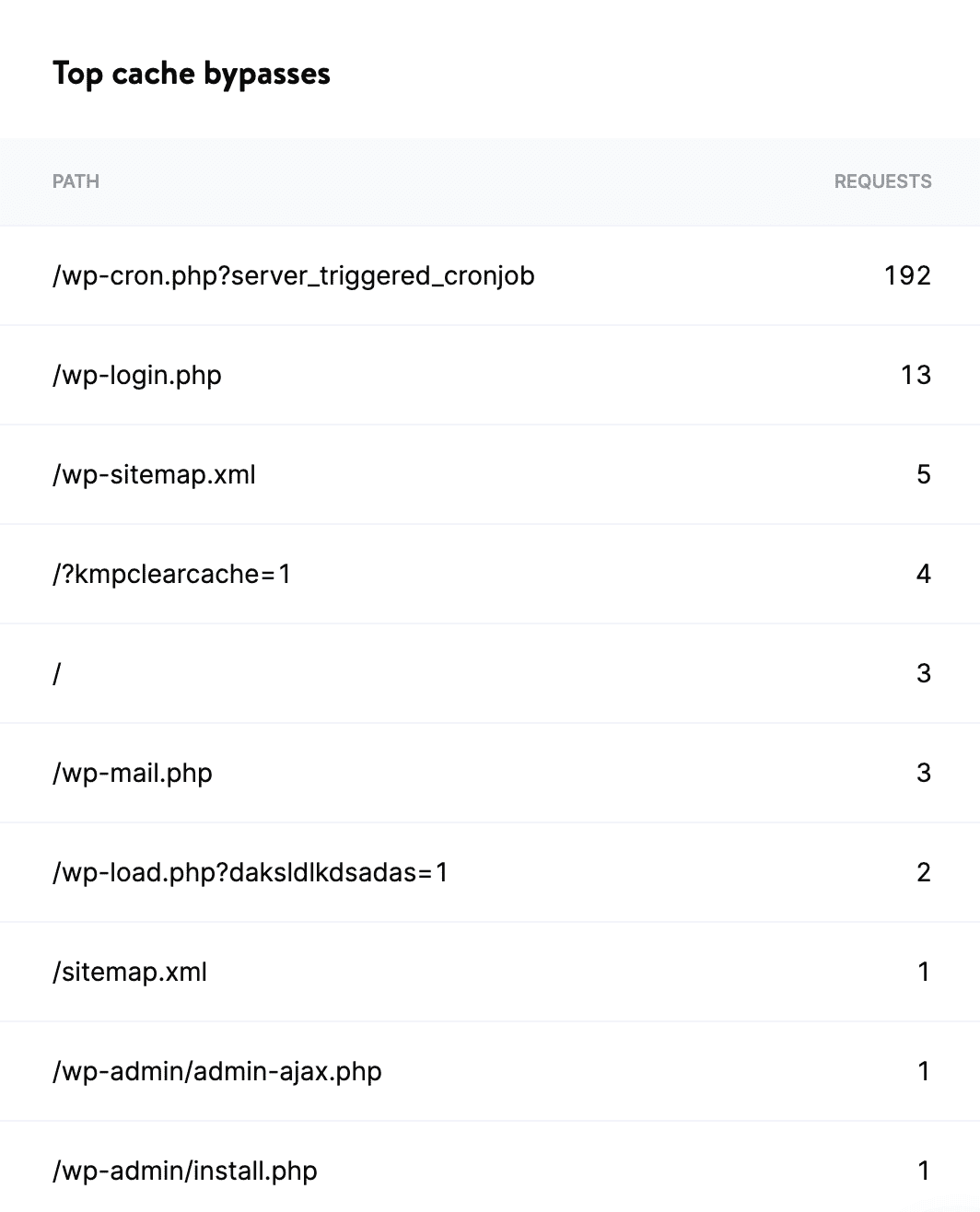Sort by the REQUESTS column header
The width and height of the screenshot is (980, 1212).
click(883, 181)
